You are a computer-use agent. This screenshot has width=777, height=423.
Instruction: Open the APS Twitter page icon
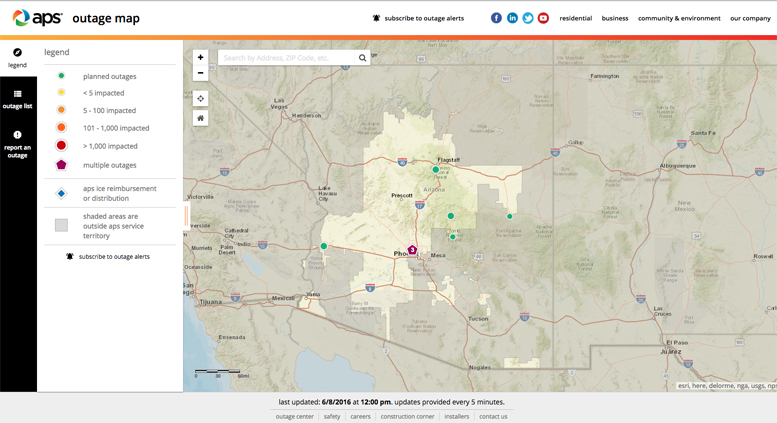point(528,18)
